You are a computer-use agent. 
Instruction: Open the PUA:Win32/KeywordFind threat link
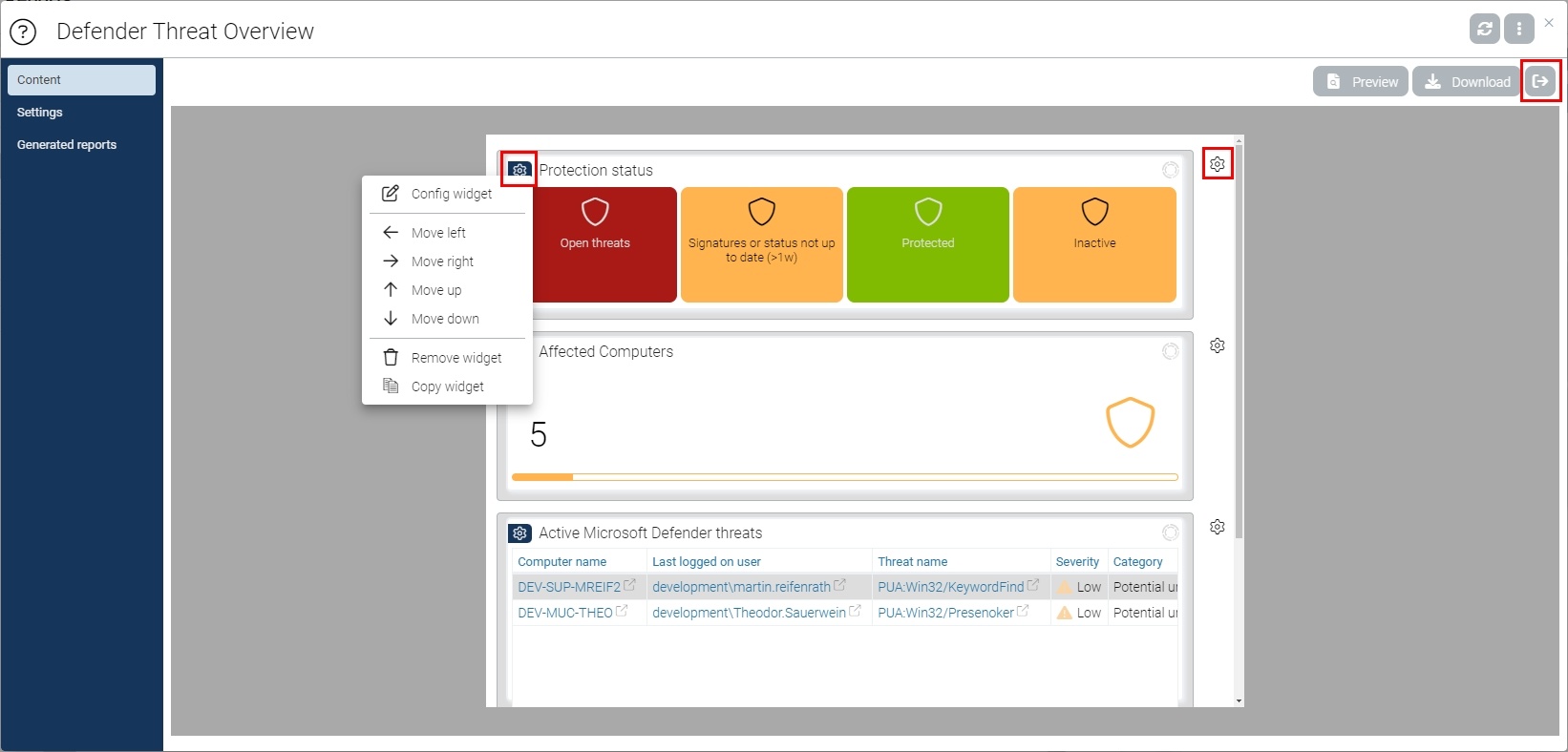[x=951, y=587]
